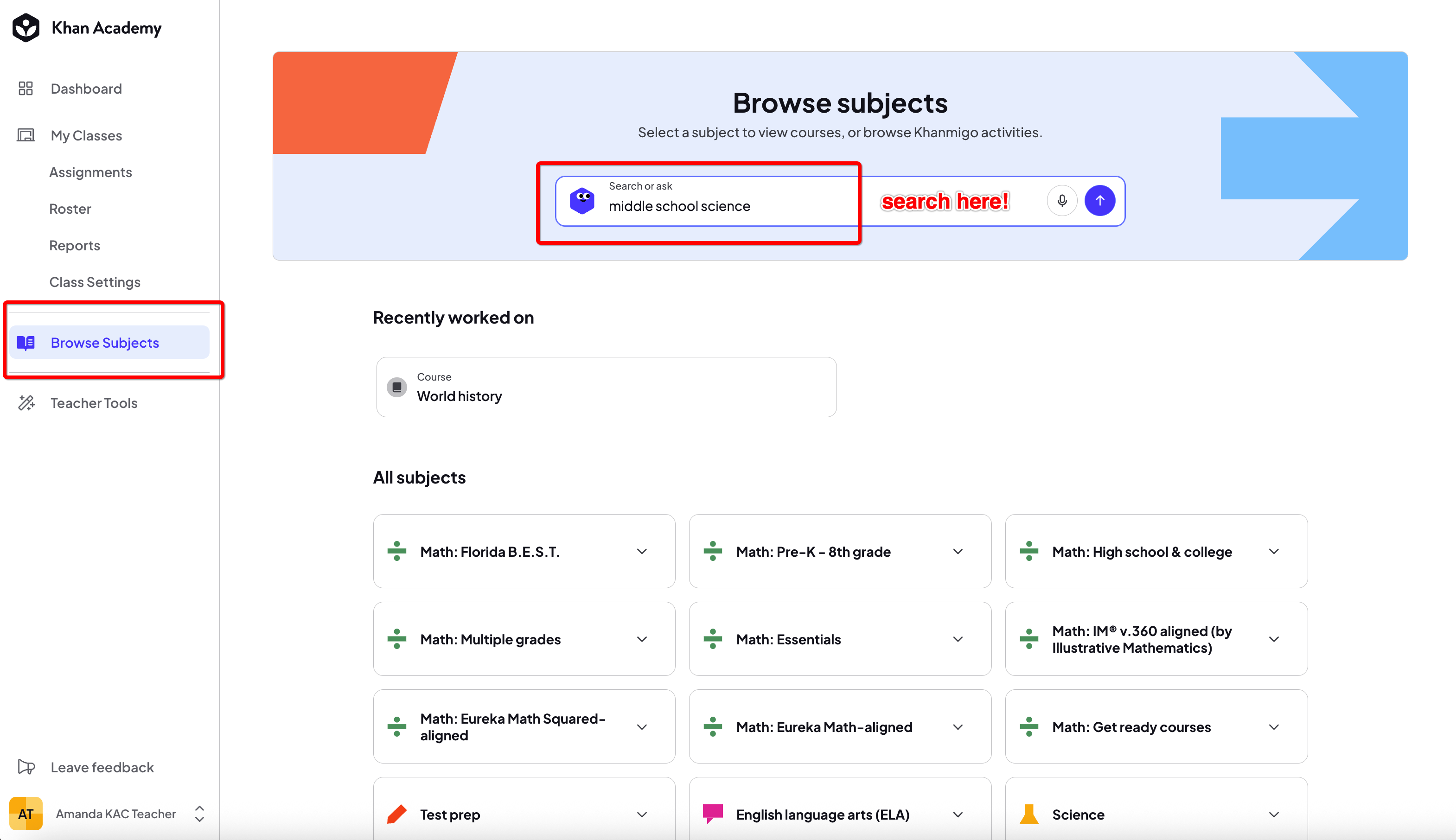Image resolution: width=1456 pixels, height=840 pixels.
Task: Click the My Classes icon
Action: click(x=26, y=135)
